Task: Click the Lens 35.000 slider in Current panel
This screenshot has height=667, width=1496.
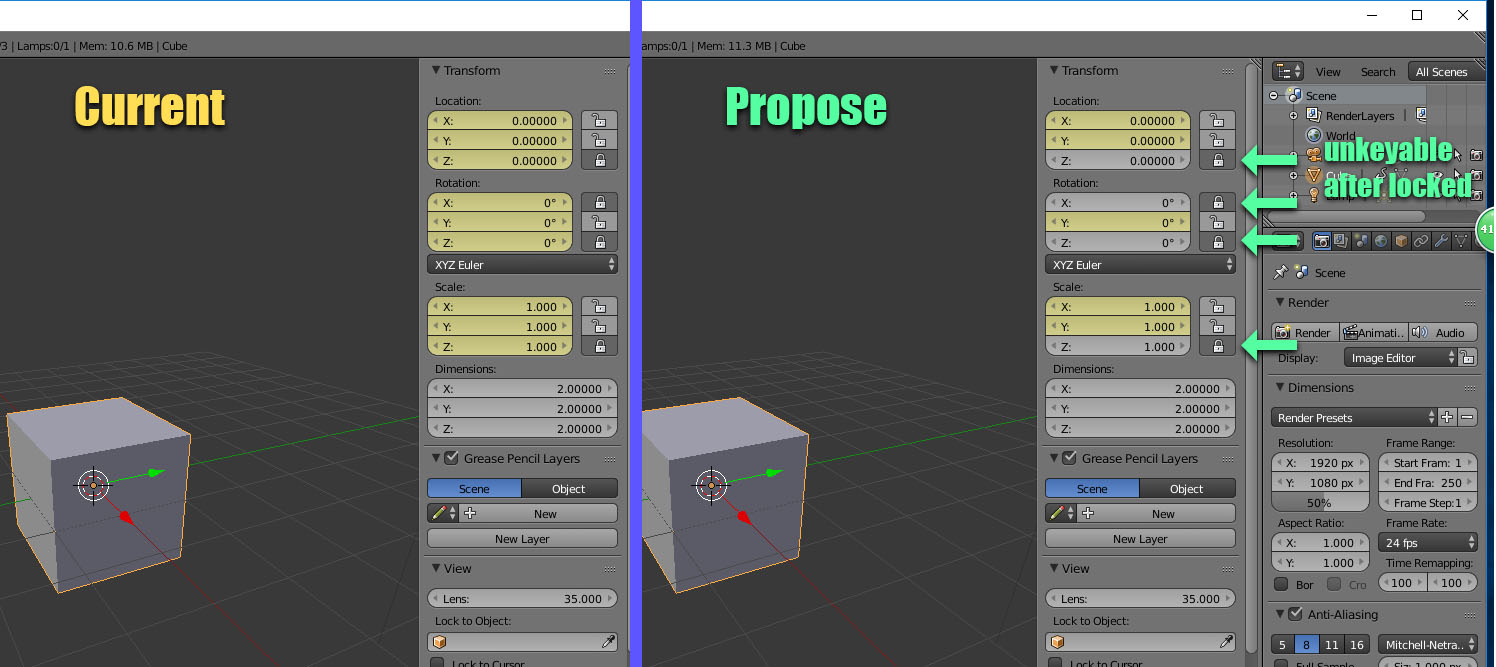Action: (522, 599)
